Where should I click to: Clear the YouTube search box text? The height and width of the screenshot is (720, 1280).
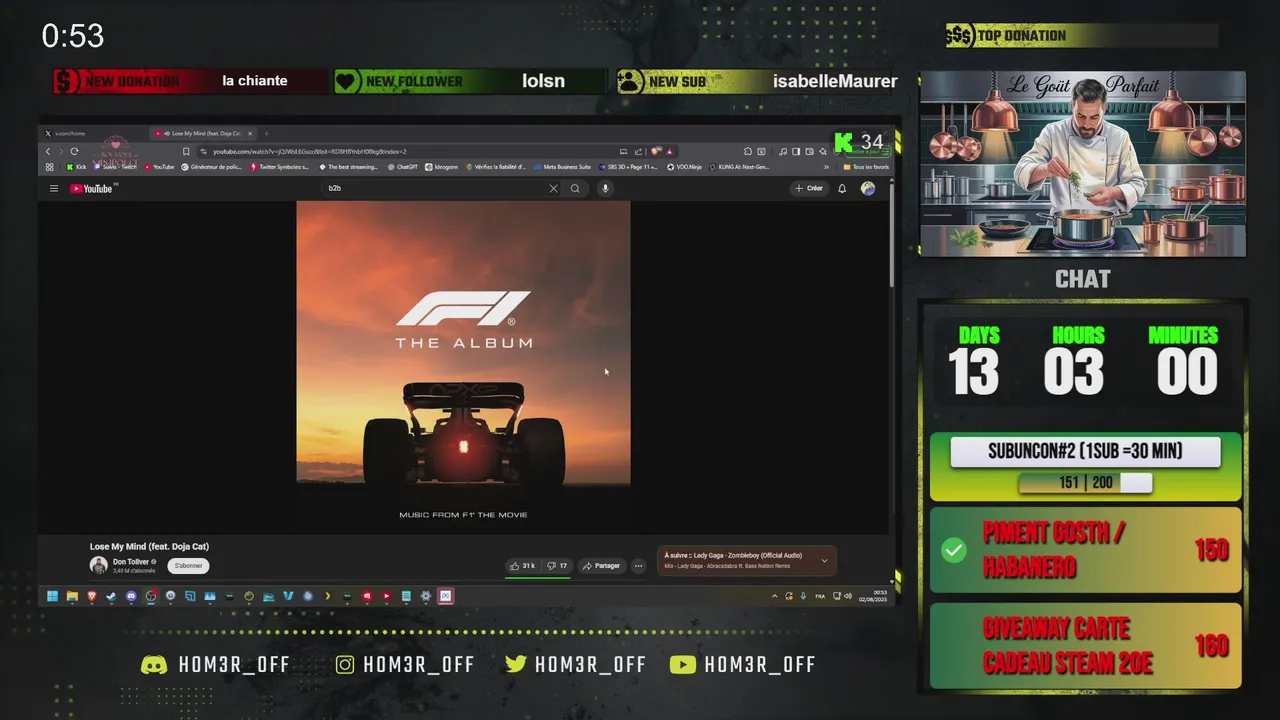tap(553, 188)
